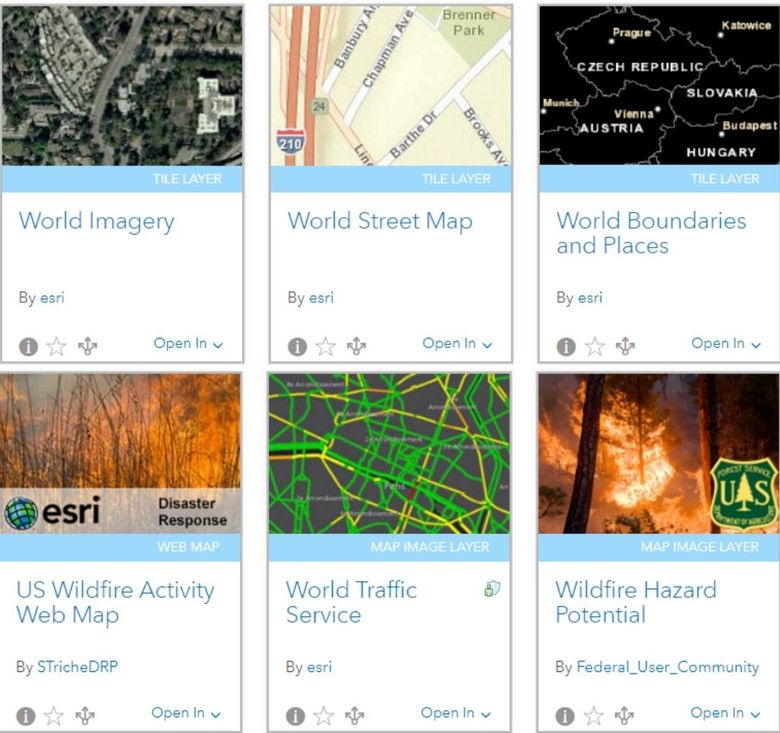Share the World Imagery item icon
Screen dimensions: 780x733
pyautogui.click(x=88, y=346)
